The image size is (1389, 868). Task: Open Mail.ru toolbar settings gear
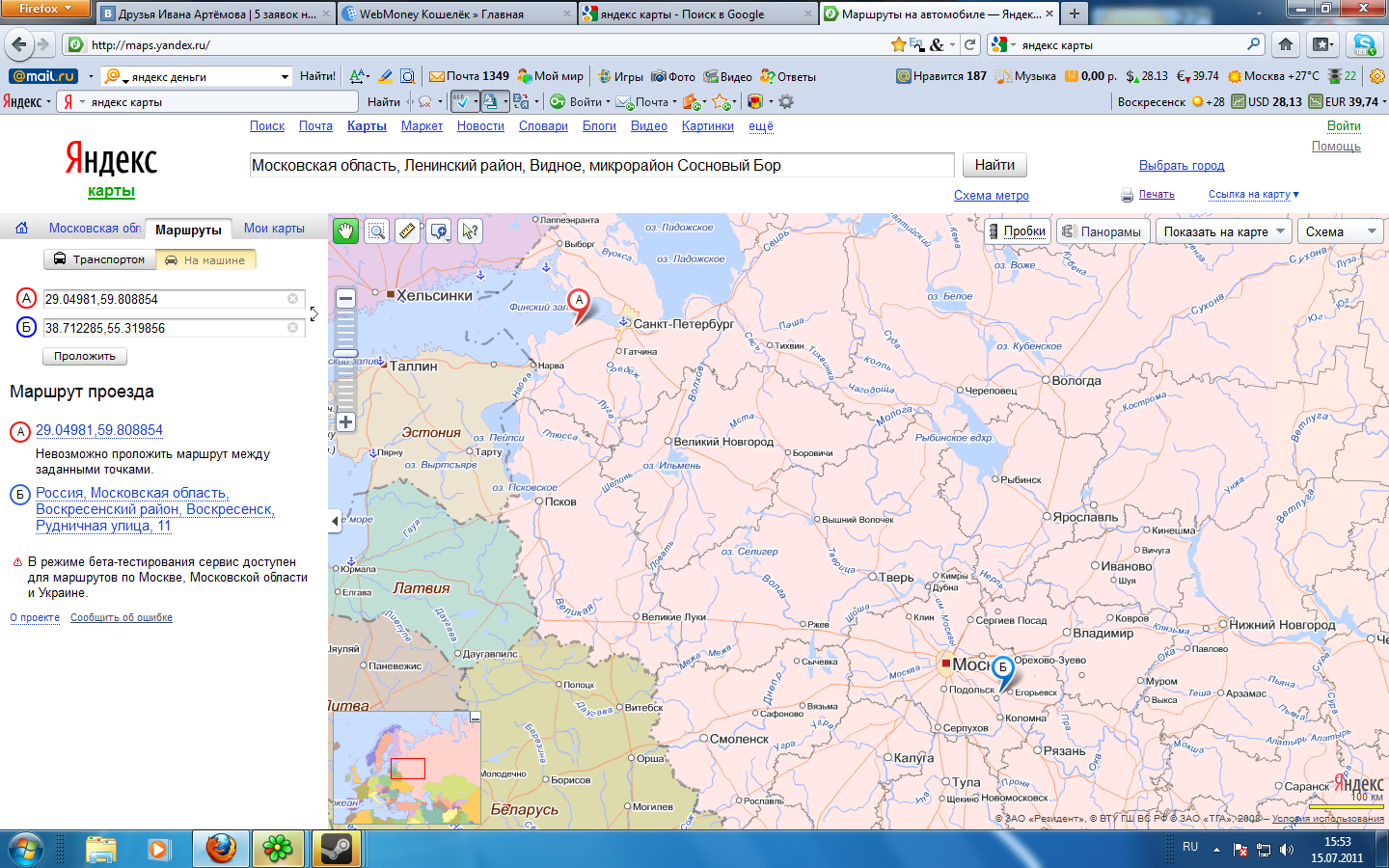point(1376,76)
